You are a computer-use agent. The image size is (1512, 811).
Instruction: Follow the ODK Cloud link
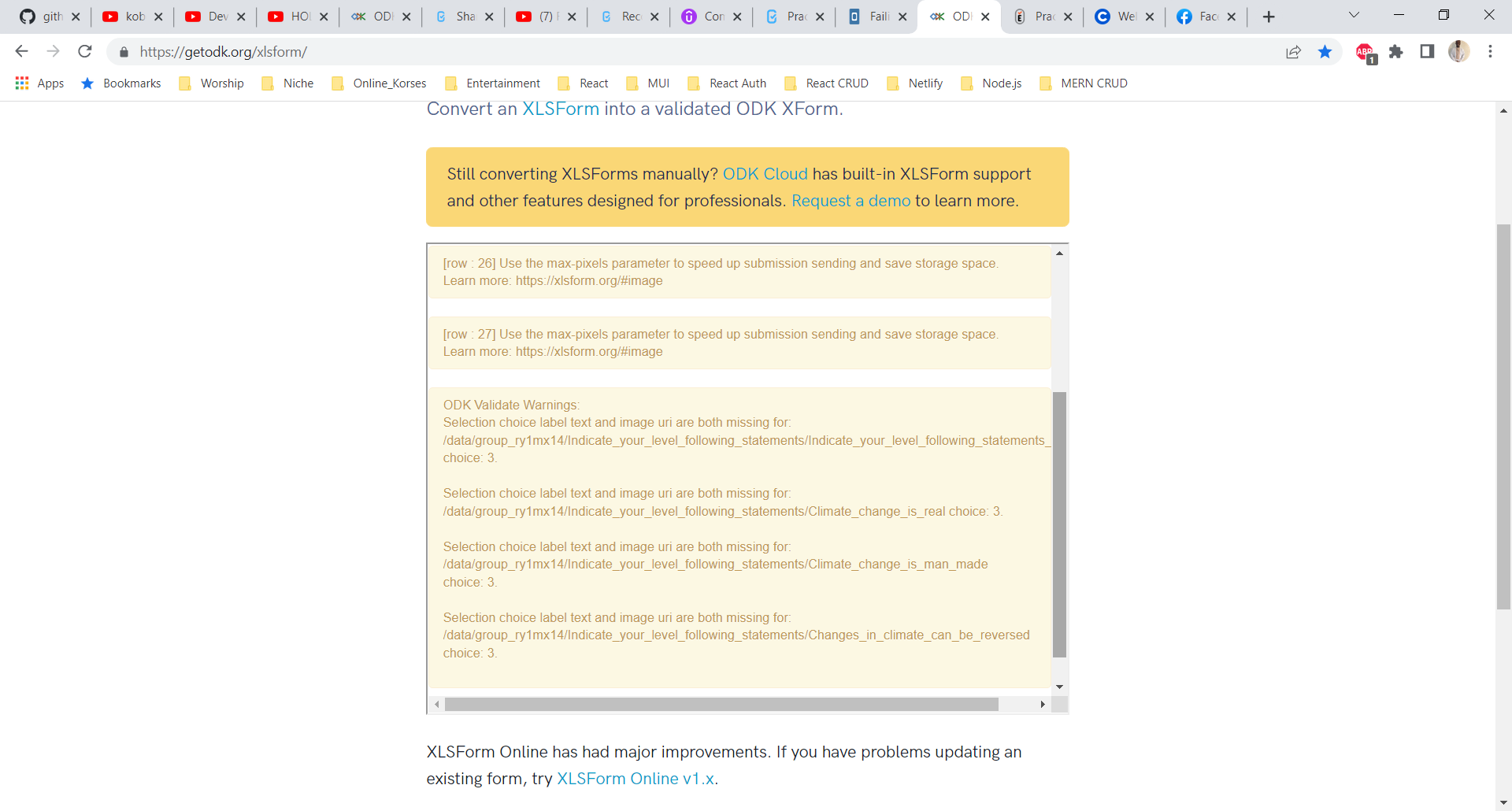click(765, 174)
